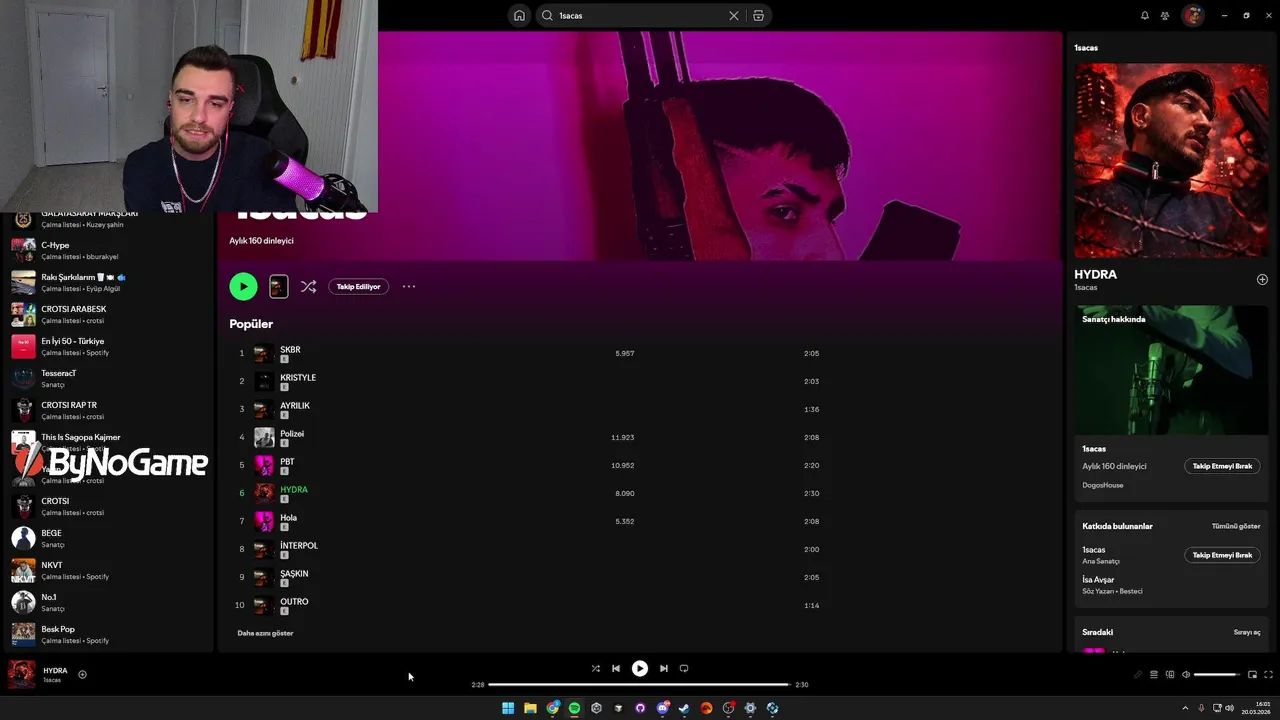1280x720 pixels.
Task: Open the Bsık Pop playlist
Action: 108,634
